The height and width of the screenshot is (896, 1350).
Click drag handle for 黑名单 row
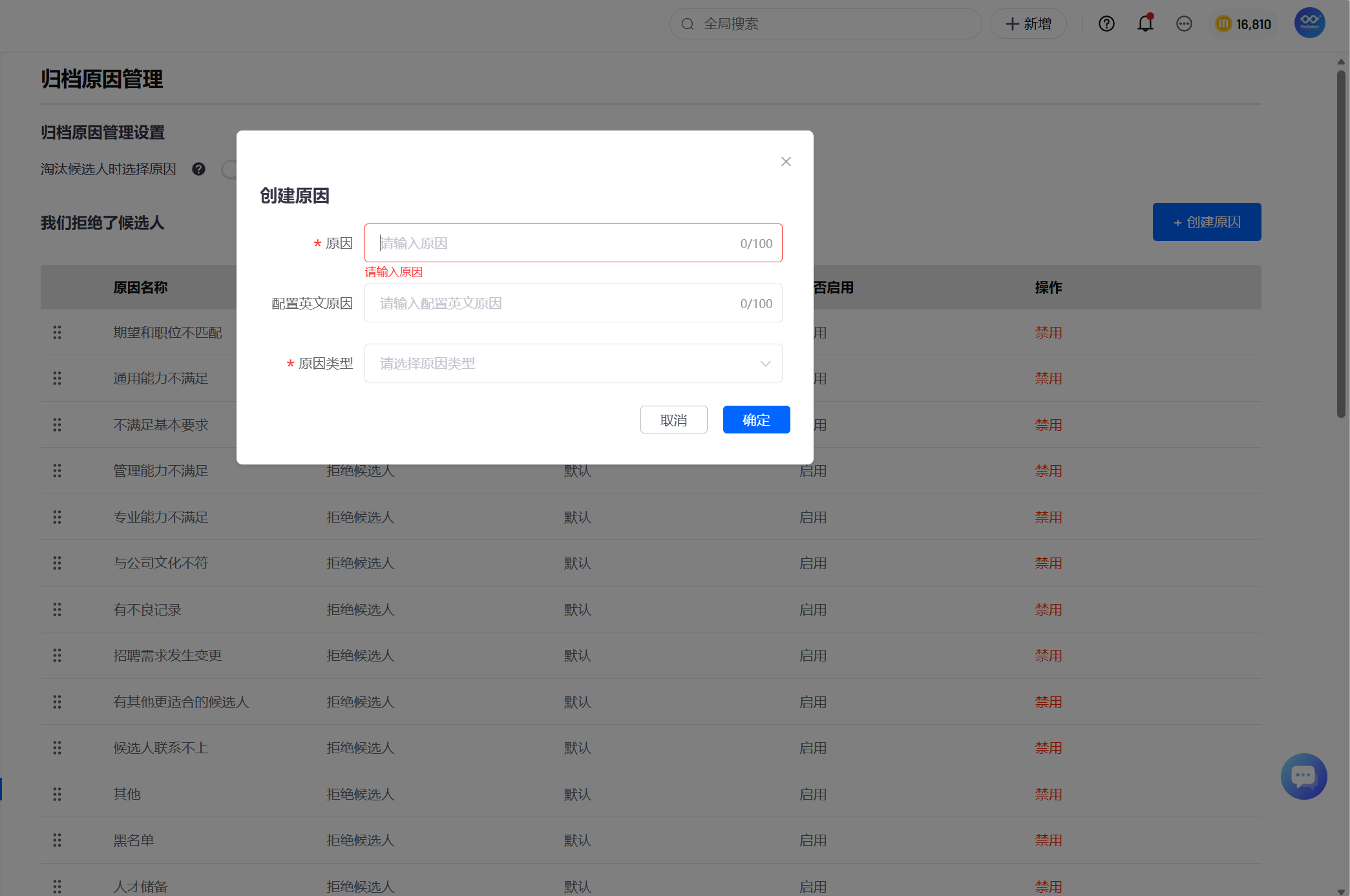(57, 840)
